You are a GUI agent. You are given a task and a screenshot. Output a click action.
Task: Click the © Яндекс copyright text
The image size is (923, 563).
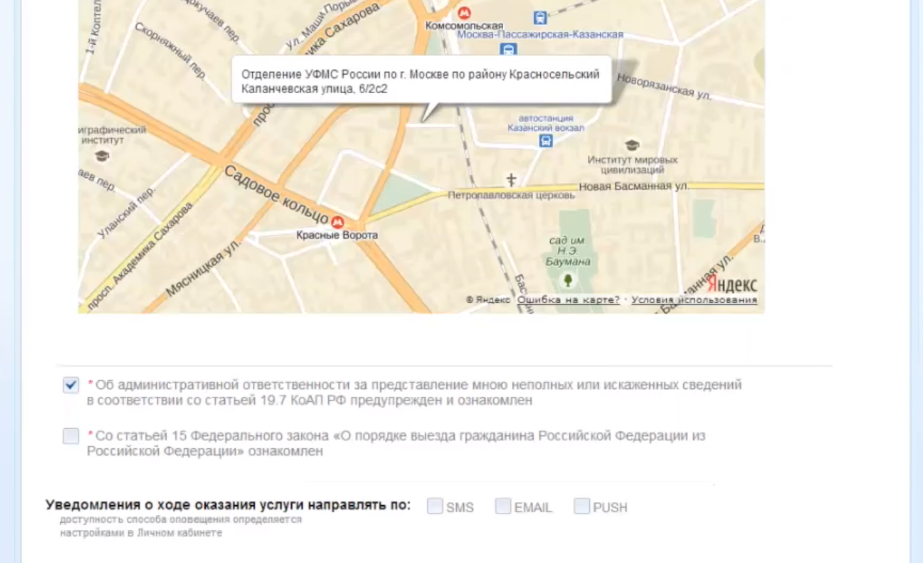(x=488, y=300)
